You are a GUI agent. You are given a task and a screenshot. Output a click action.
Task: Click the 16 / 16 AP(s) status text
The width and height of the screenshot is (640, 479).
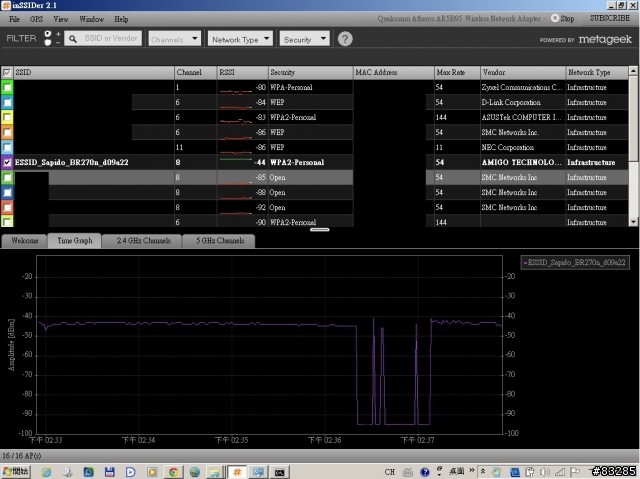click(22, 456)
